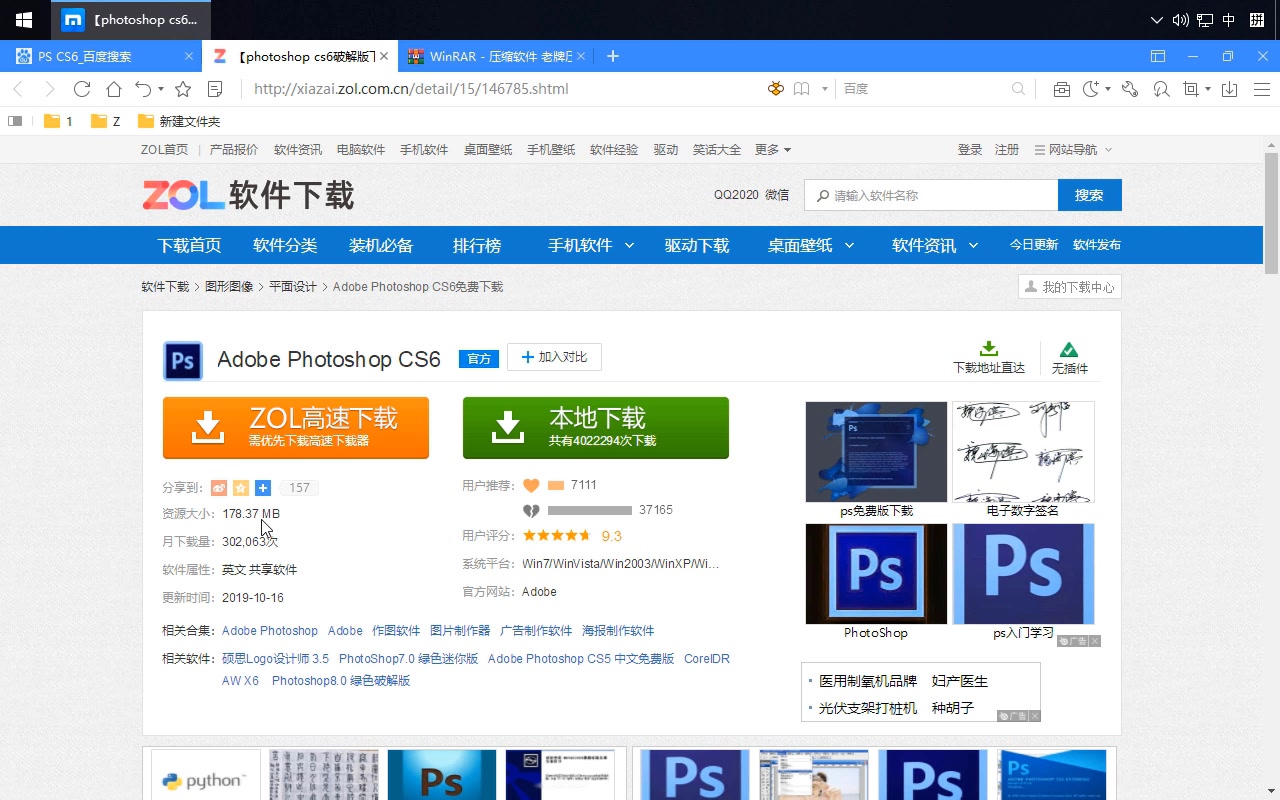Open the wrench tools icon
The height and width of the screenshot is (800, 1280).
click(x=1130, y=89)
